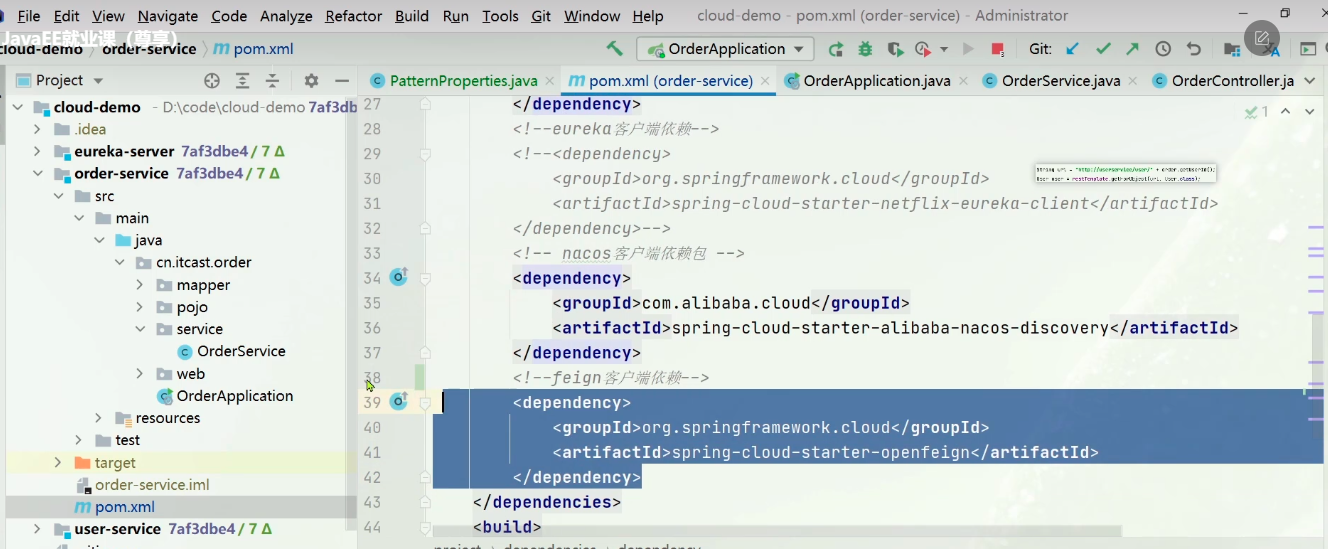1328x549 pixels.
Task: Click the Build project hammer icon
Action: (614, 49)
